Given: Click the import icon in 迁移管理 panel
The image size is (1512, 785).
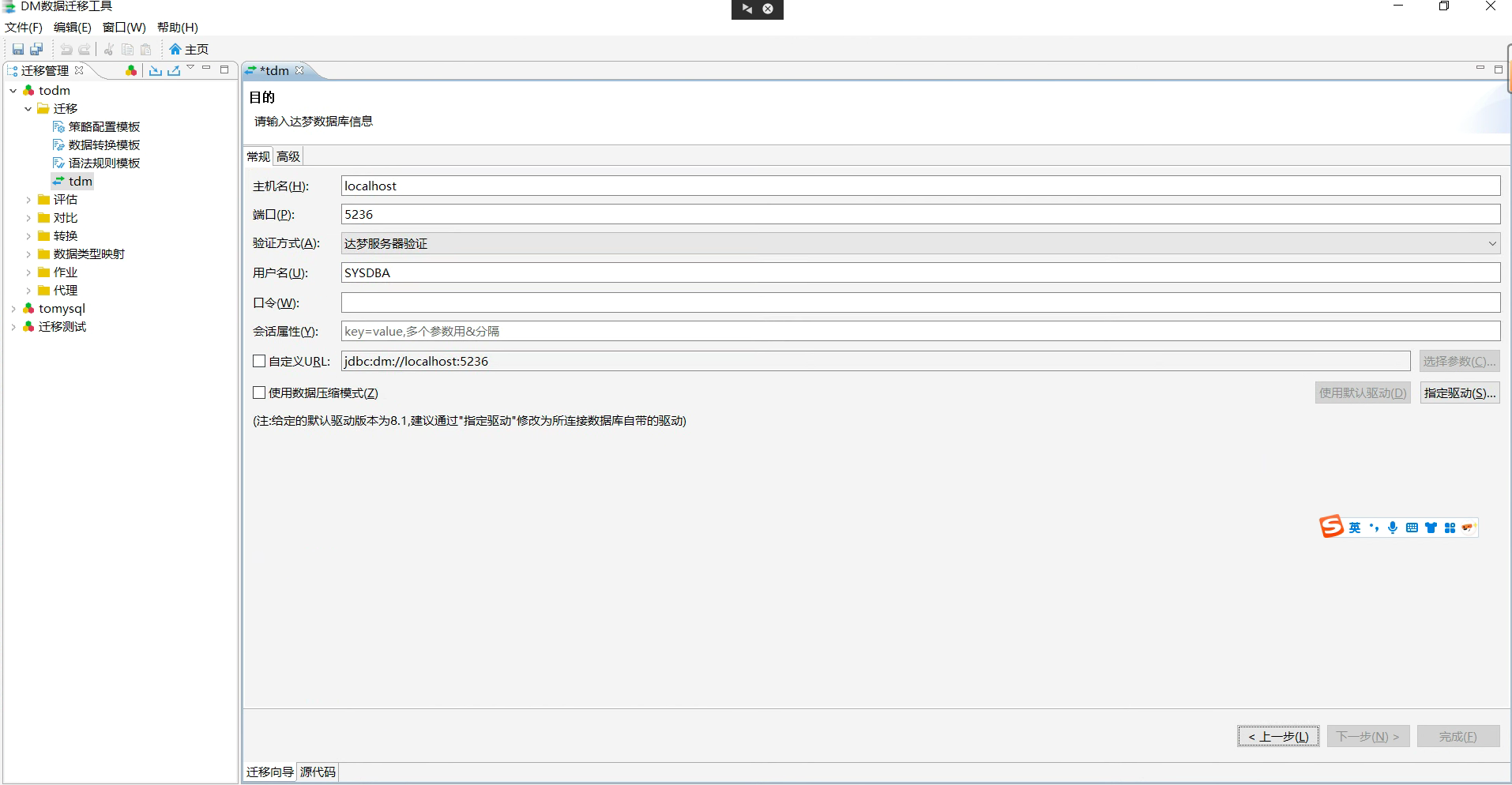Looking at the screenshot, I should tap(155, 70).
